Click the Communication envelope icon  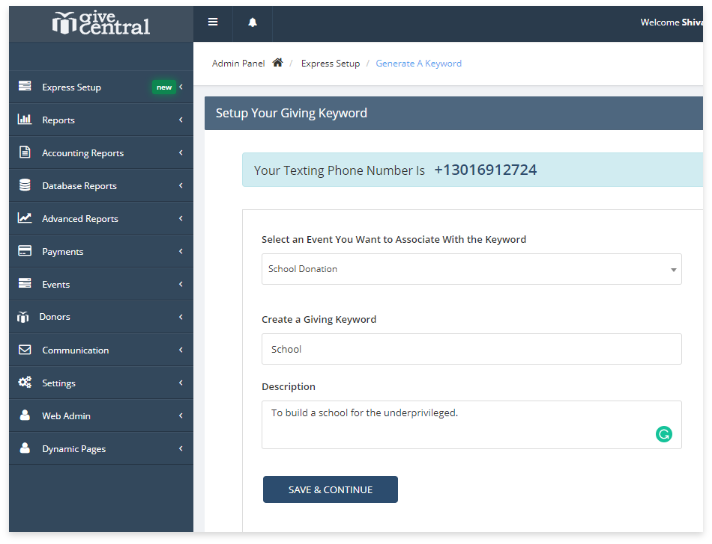(x=25, y=350)
